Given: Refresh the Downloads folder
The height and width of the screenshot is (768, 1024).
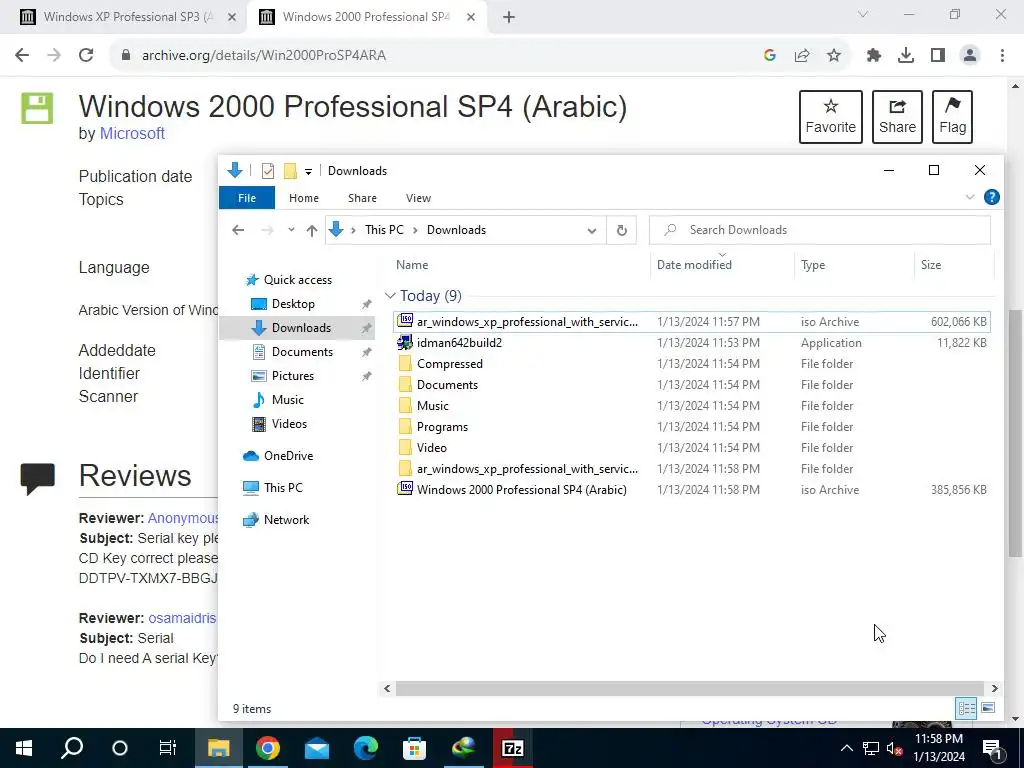Looking at the screenshot, I should pos(622,230).
